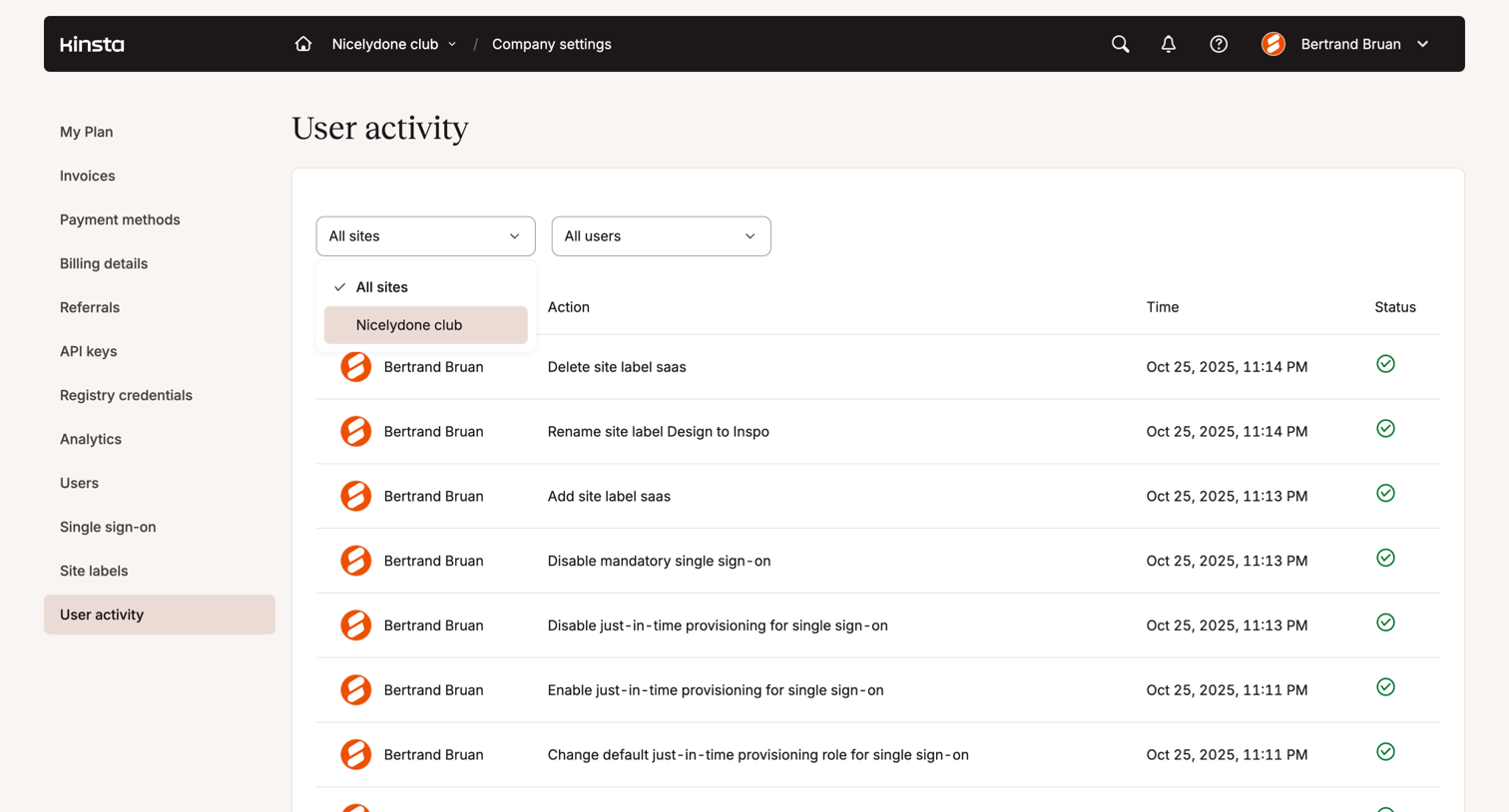View Analytics in the sidebar
The image size is (1509, 812).
pyautogui.click(x=91, y=439)
